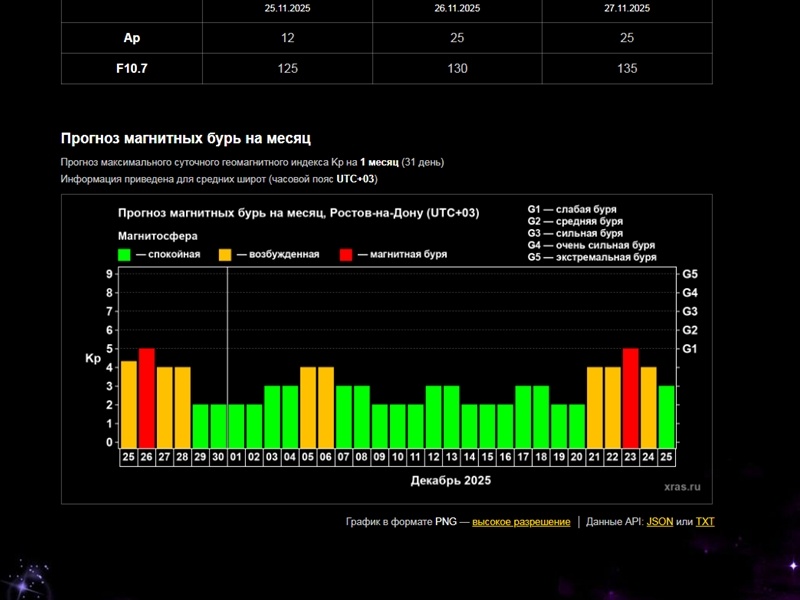Image resolution: width=800 pixels, height=600 pixels.
Task: Click the Декабрь 2025 axis label
Action: (x=451, y=481)
